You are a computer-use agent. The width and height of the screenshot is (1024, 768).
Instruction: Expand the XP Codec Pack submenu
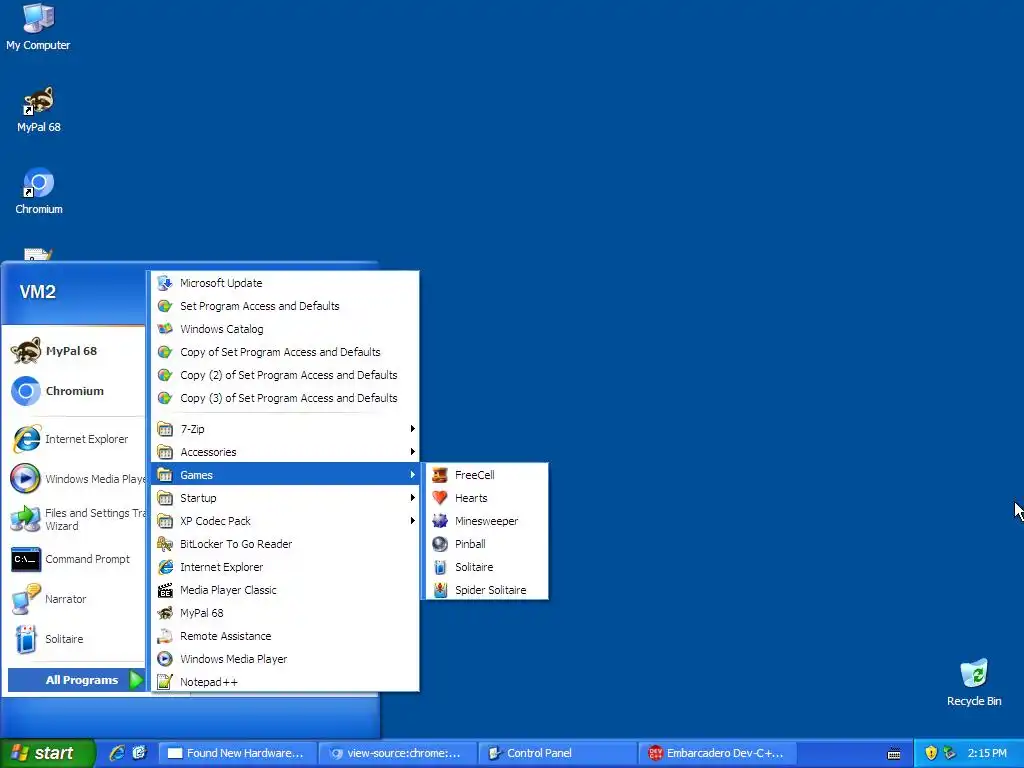pyautogui.click(x=285, y=520)
